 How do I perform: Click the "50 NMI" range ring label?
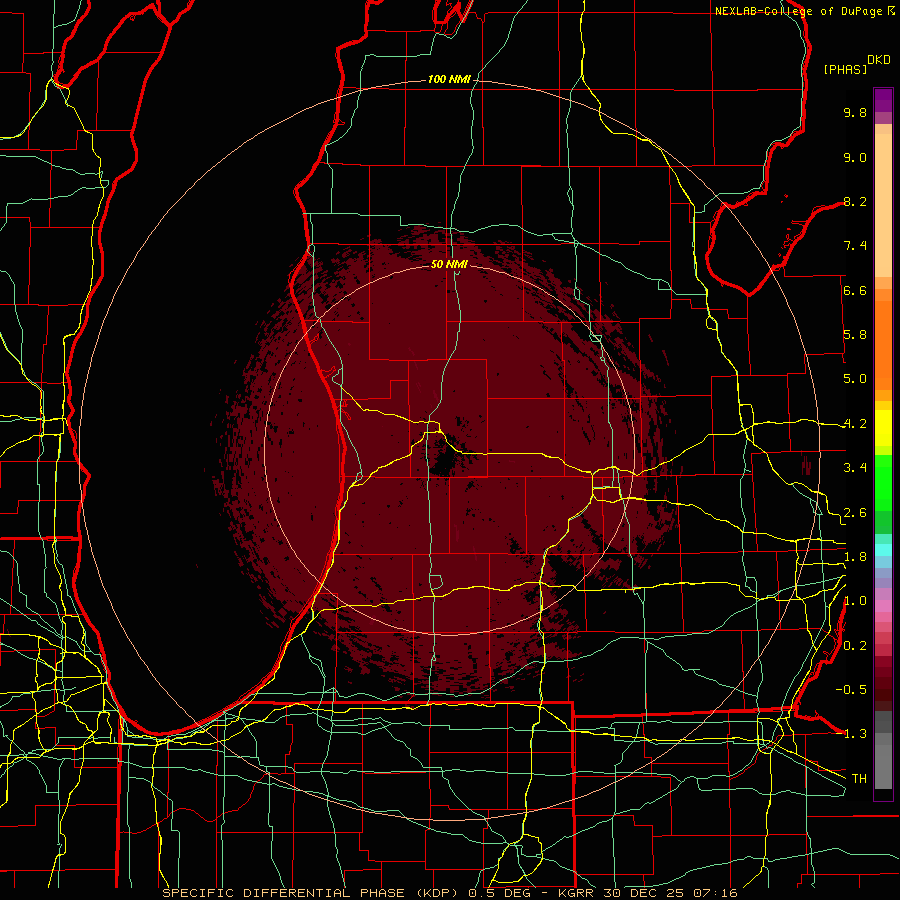pyautogui.click(x=449, y=264)
